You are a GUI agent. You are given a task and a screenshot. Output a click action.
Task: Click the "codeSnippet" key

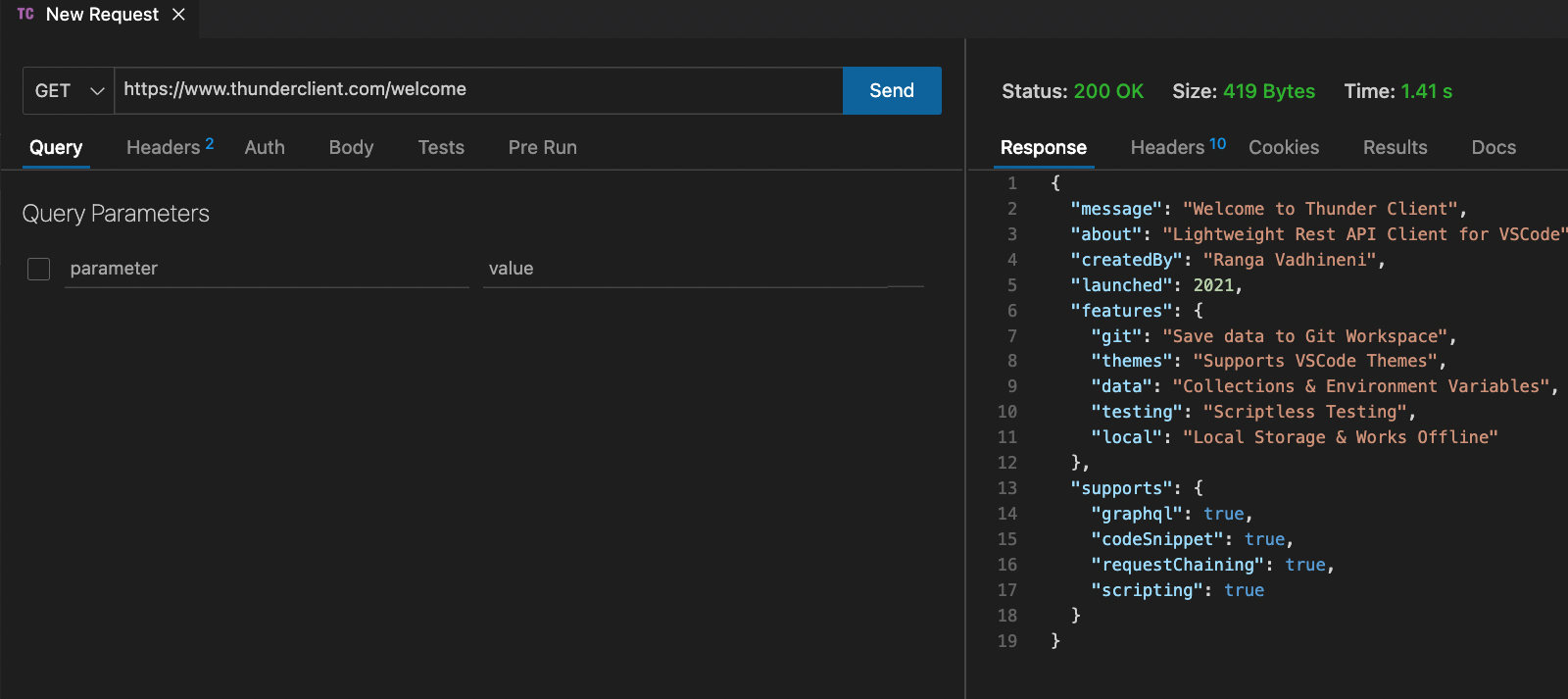click(x=1157, y=539)
